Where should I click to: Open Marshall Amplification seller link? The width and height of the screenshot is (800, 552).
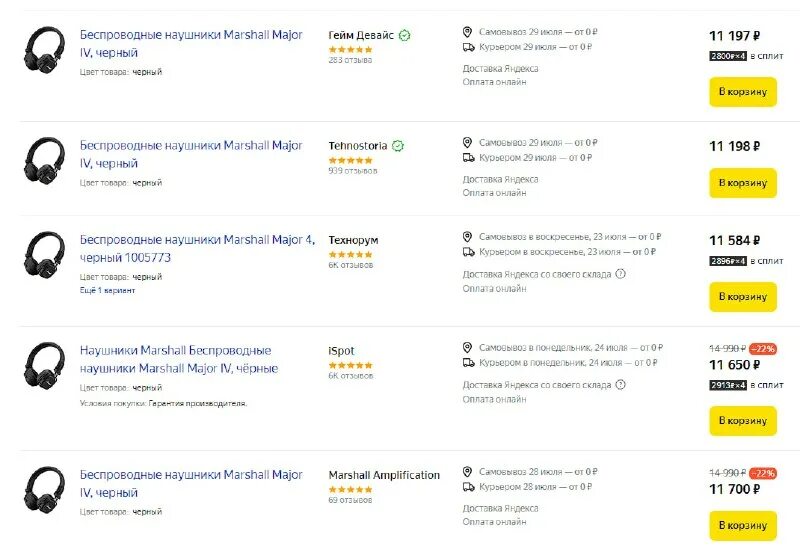coord(384,475)
